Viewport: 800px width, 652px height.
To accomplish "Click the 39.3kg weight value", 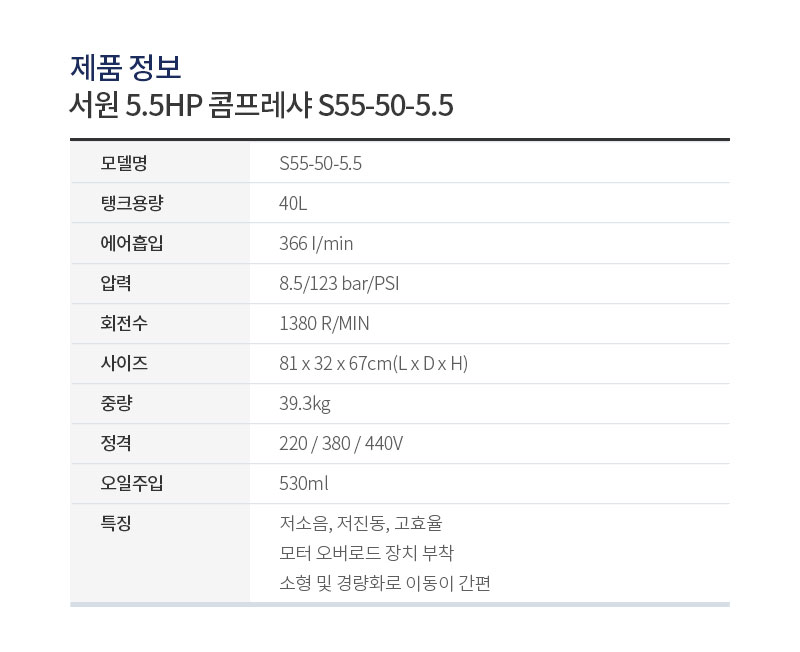I will point(305,404).
